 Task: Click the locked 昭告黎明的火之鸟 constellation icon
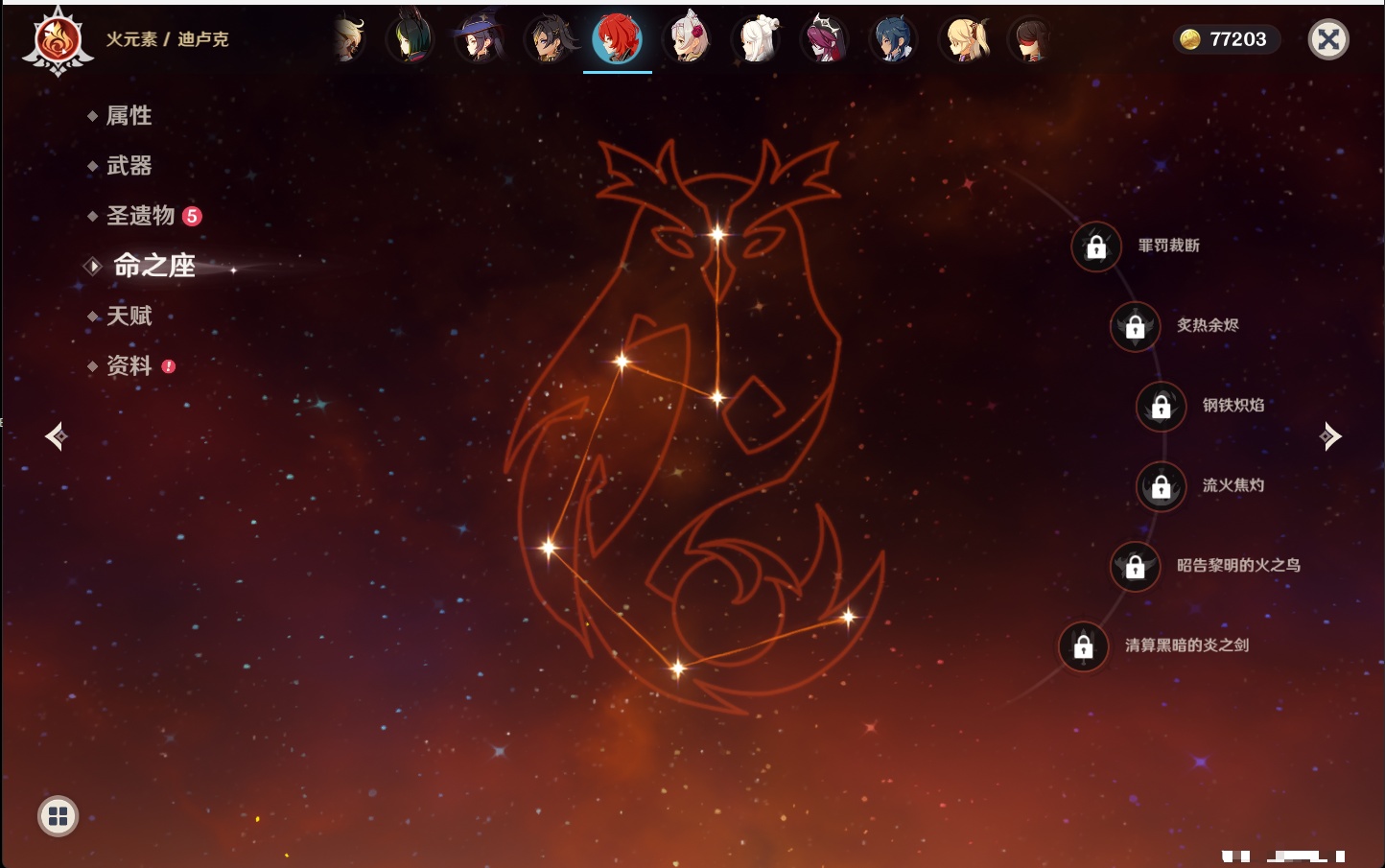point(1136,566)
